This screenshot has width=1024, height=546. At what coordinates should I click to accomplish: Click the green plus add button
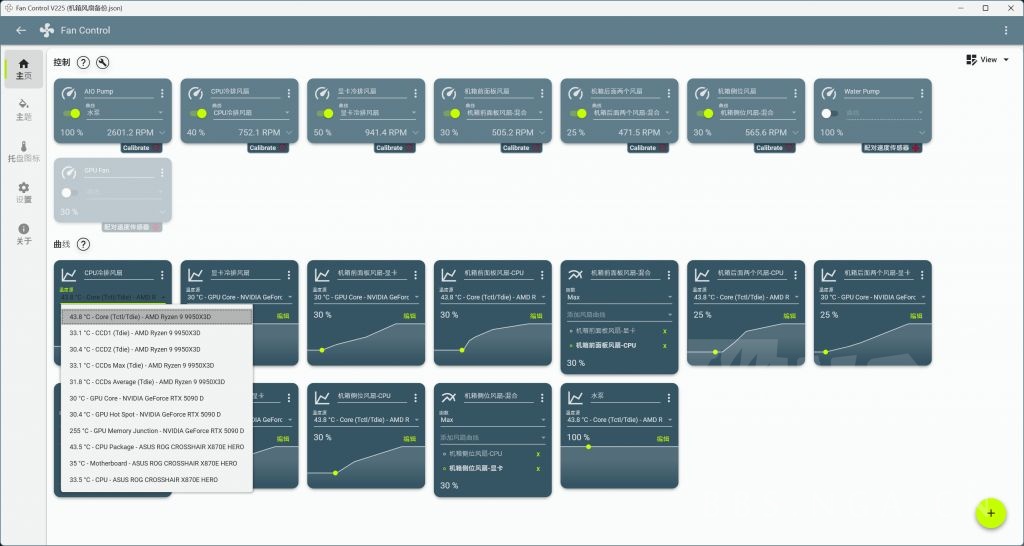(991, 513)
